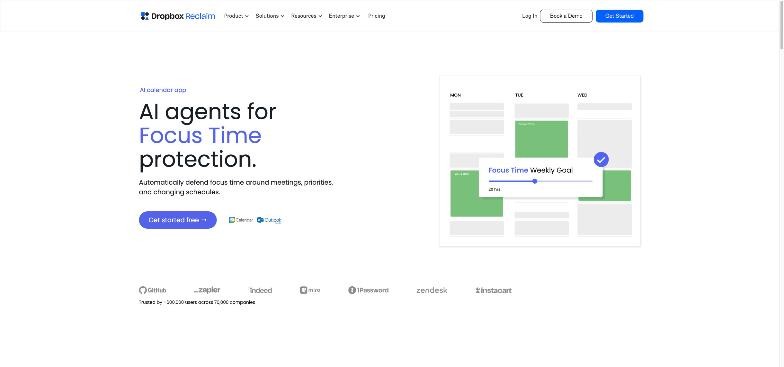Expand the Solutions navigation menu
The height and width of the screenshot is (367, 784).
click(x=270, y=16)
